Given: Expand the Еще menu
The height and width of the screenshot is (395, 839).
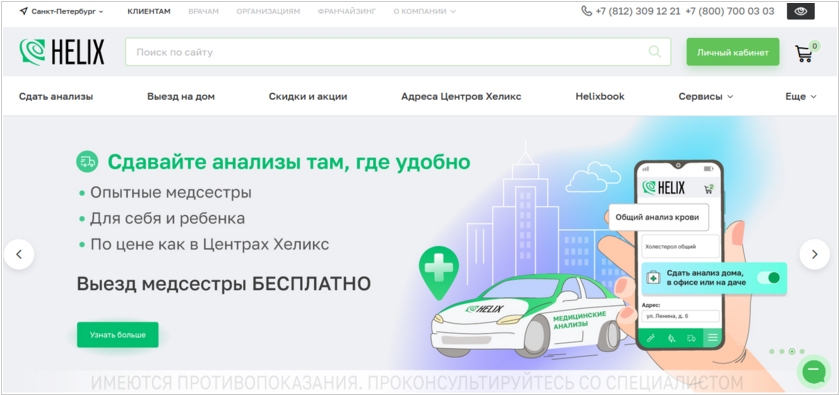Looking at the screenshot, I should point(800,97).
